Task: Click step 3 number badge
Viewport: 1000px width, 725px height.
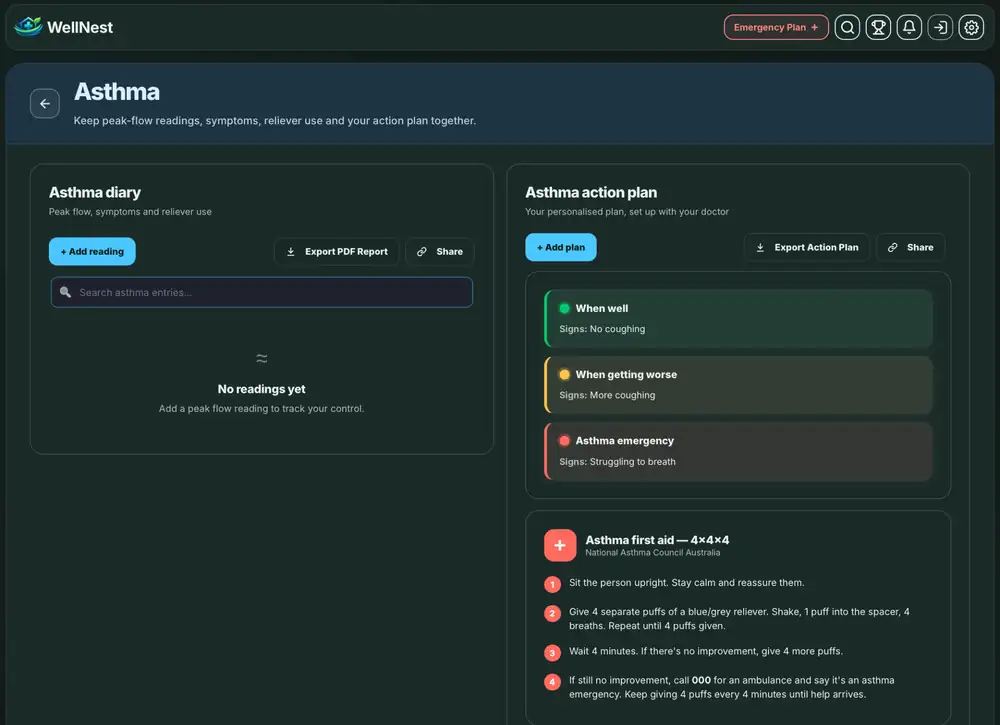Action: coord(552,653)
